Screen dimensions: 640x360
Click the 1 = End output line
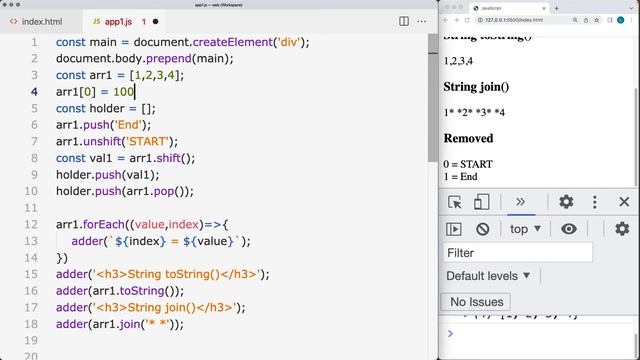[460, 177]
